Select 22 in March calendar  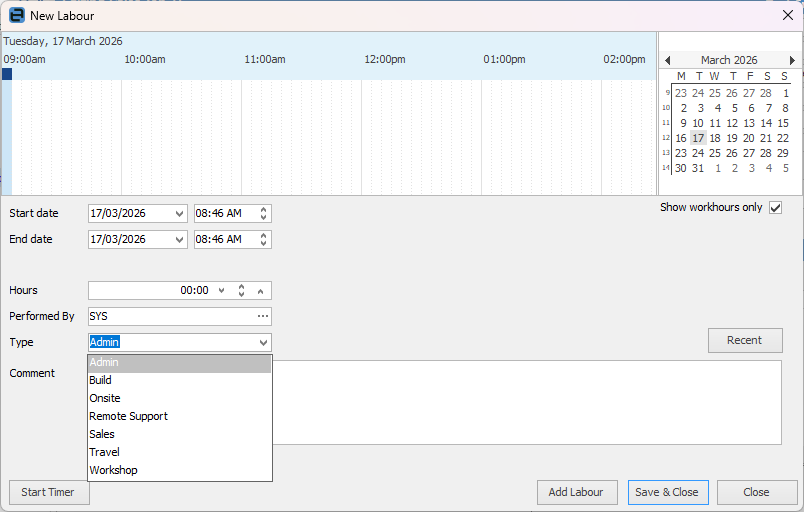coord(782,138)
